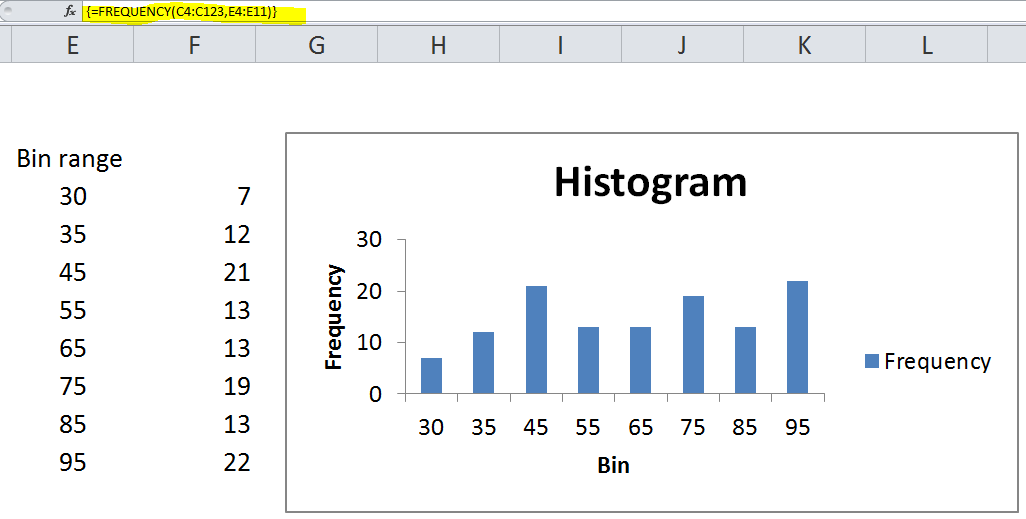Select the Bin horizontal axis title
The image size is (1026, 519).
tap(614, 465)
